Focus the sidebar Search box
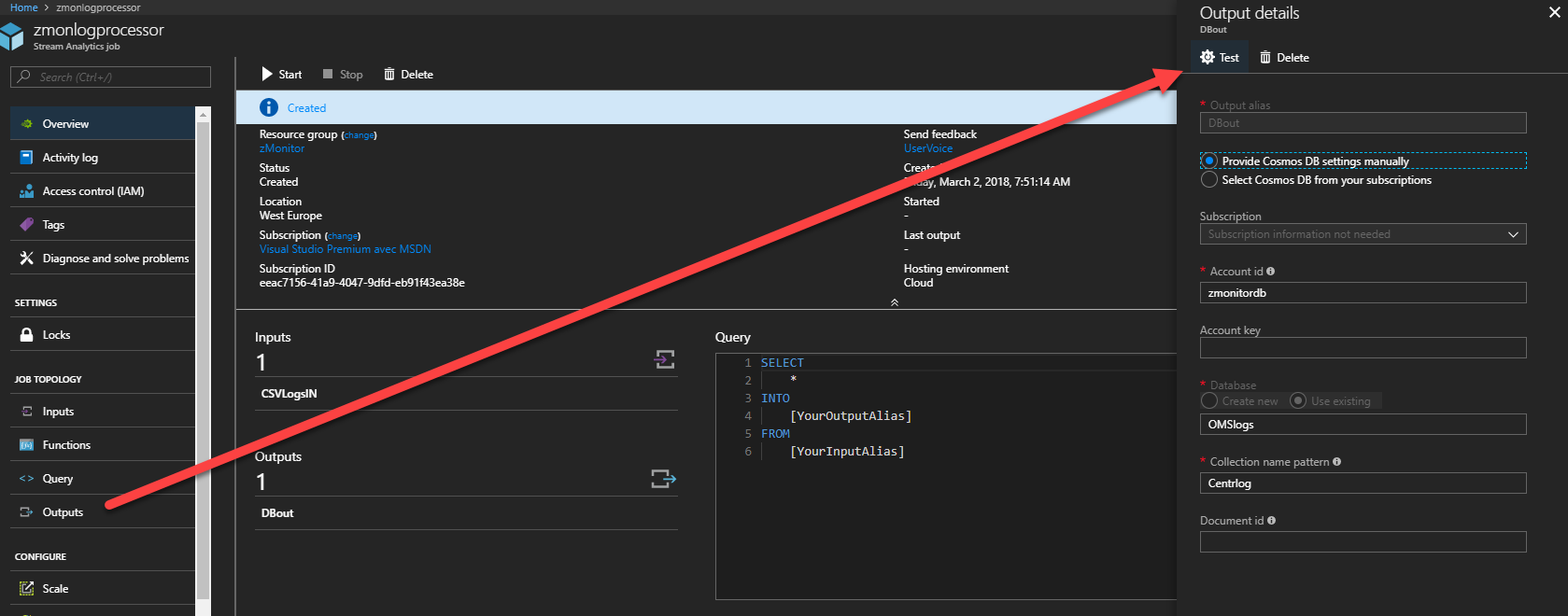 (110, 77)
